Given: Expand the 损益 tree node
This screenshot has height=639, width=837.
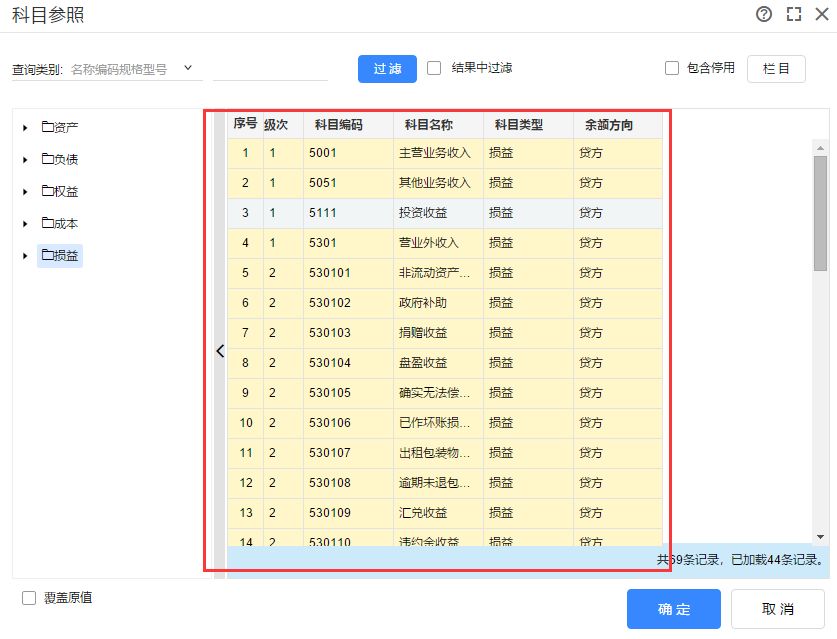Looking at the screenshot, I should (x=25, y=256).
